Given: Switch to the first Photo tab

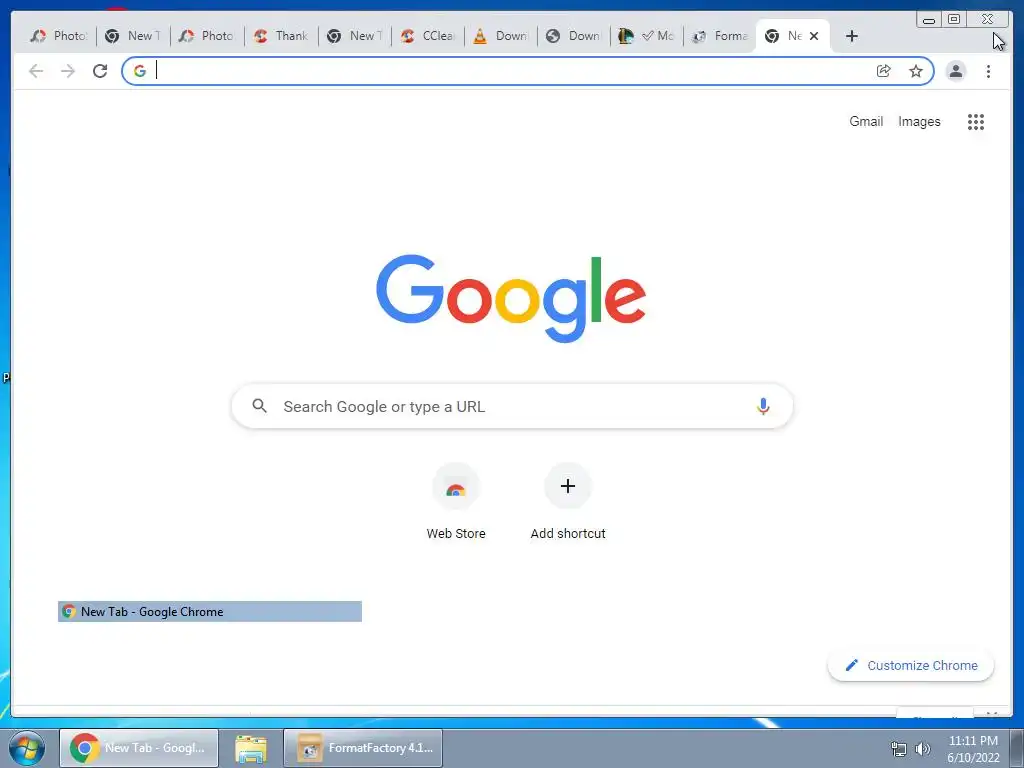Looking at the screenshot, I should [x=59, y=36].
